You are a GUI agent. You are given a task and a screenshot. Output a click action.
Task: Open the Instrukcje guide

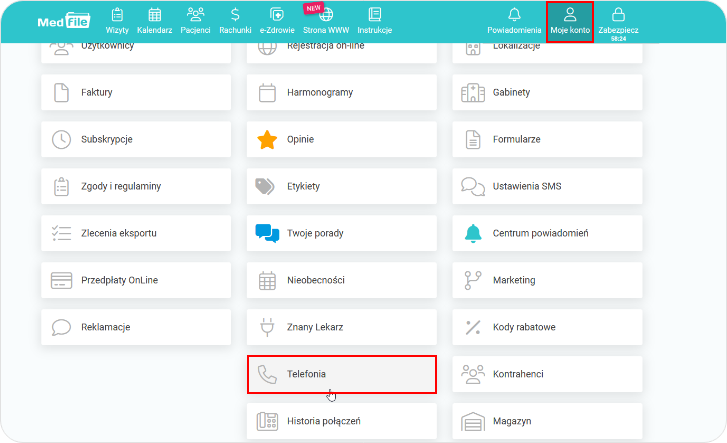(x=374, y=20)
